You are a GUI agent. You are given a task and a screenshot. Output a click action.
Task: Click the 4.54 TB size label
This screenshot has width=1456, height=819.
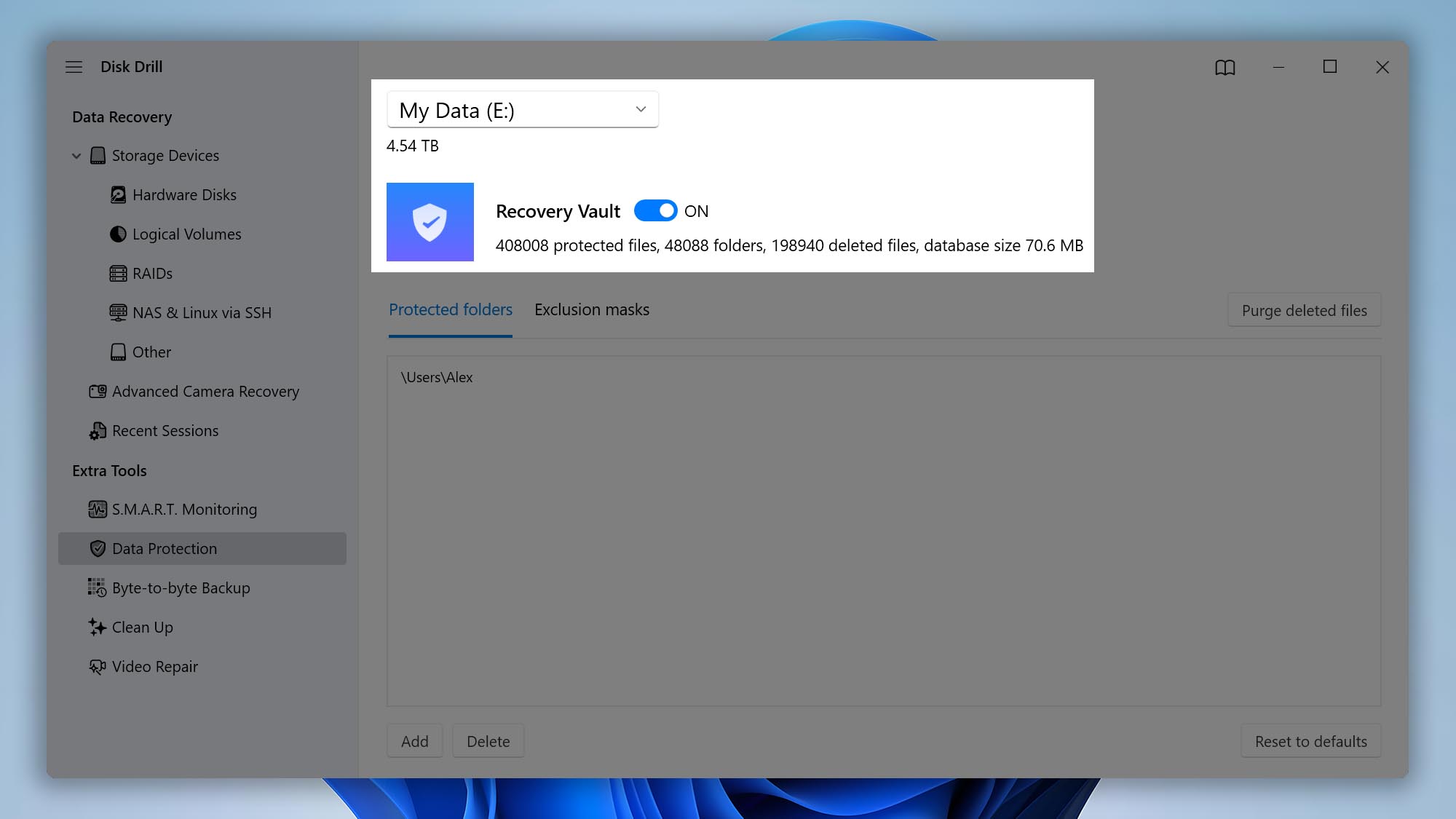click(x=413, y=146)
